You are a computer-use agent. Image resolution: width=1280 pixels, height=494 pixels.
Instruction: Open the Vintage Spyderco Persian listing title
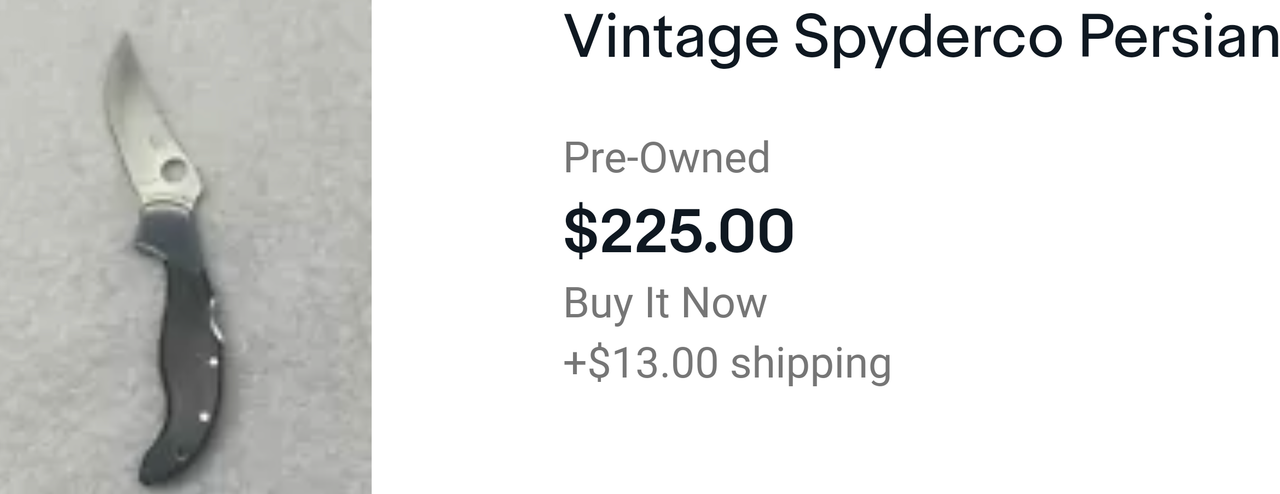(x=921, y=37)
